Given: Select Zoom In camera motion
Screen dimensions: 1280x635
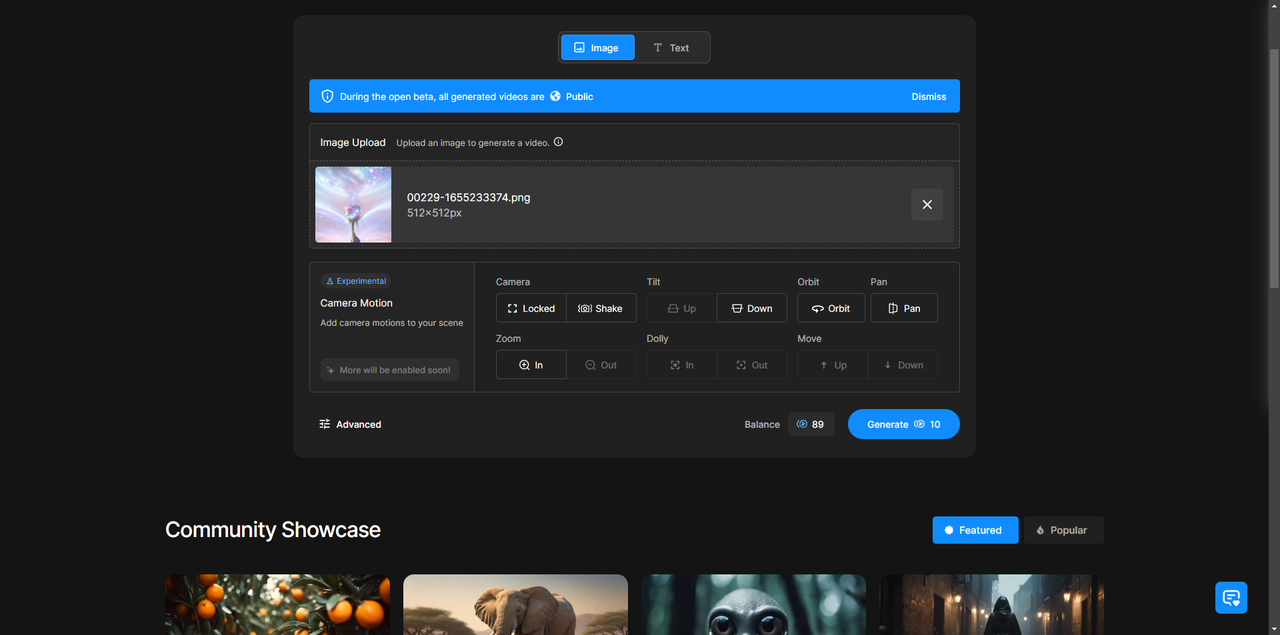Looking at the screenshot, I should 531,365.
